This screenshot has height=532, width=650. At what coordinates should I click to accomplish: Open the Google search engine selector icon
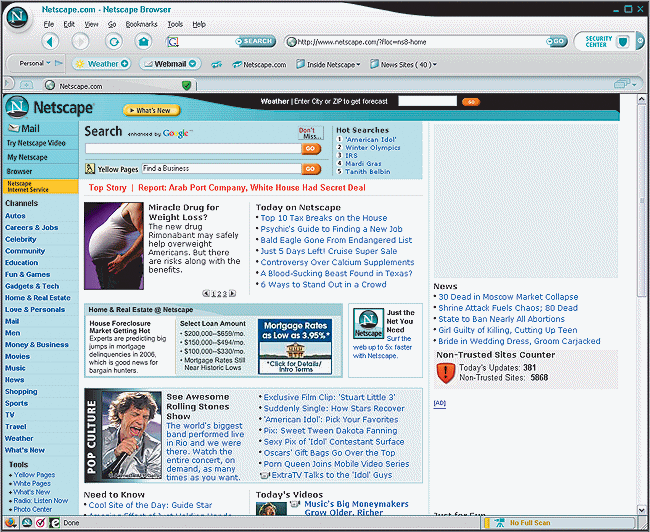pyautogui.click(x=172, y=41)
